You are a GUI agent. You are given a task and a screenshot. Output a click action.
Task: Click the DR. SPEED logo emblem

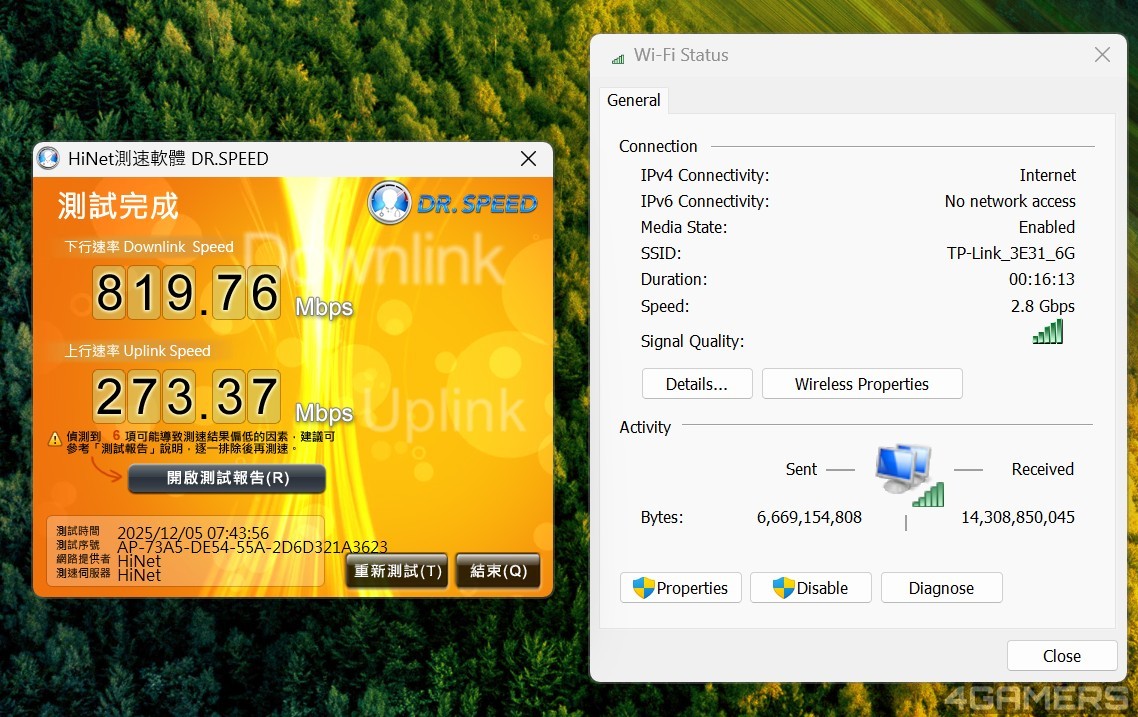point(389,203)
